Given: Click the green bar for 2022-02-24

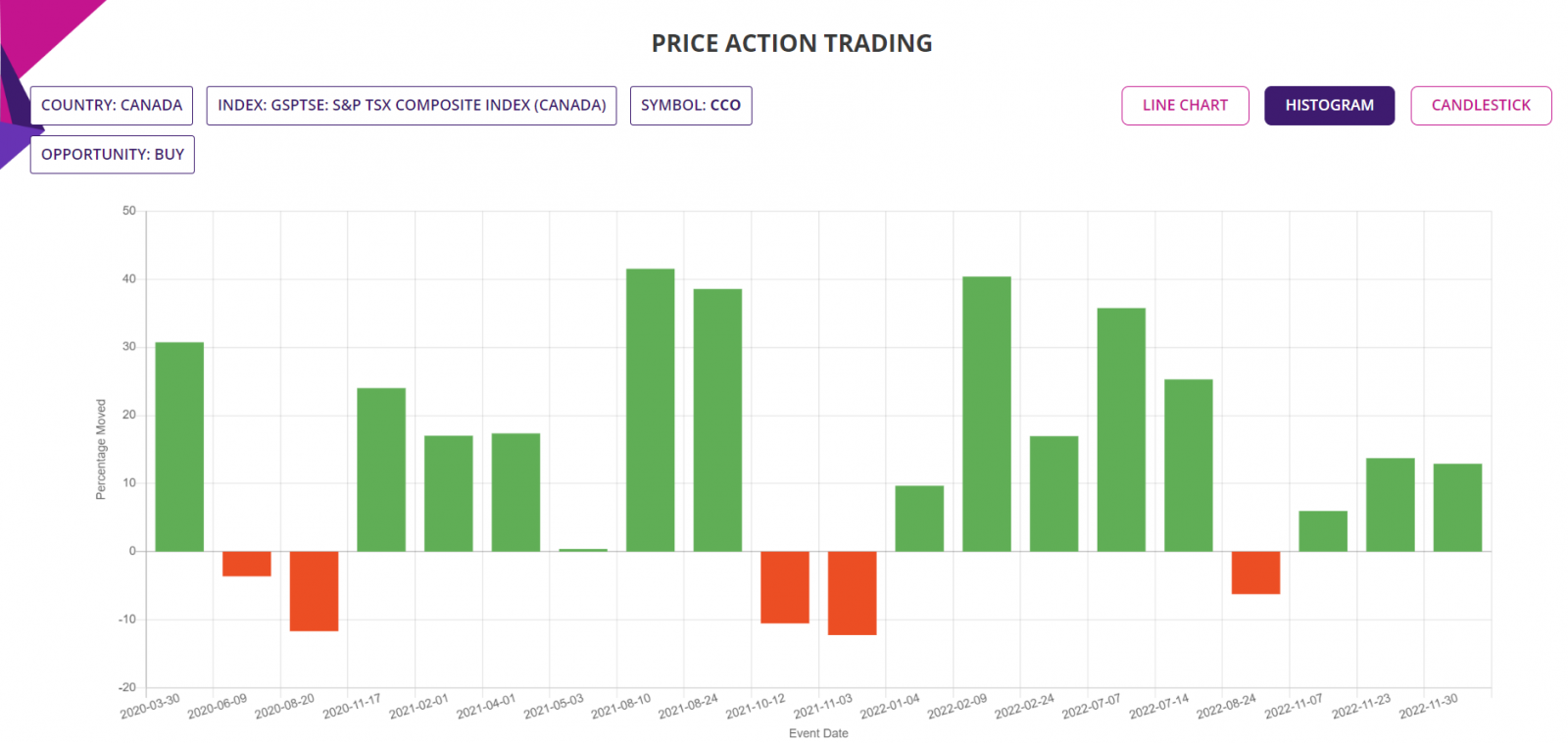Looking at the screenshot, I should [x=1054, y=494].
